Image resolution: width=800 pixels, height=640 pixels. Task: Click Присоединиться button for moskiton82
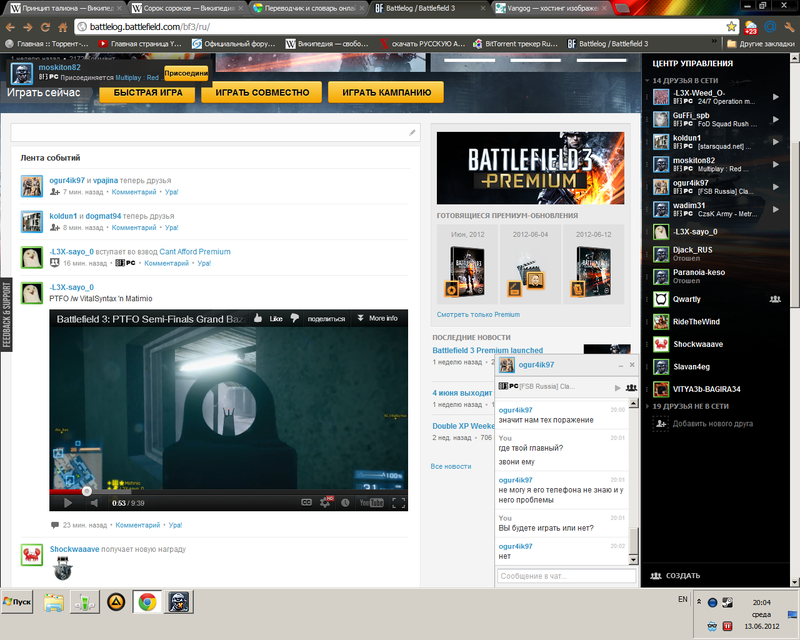click(186, 73)
